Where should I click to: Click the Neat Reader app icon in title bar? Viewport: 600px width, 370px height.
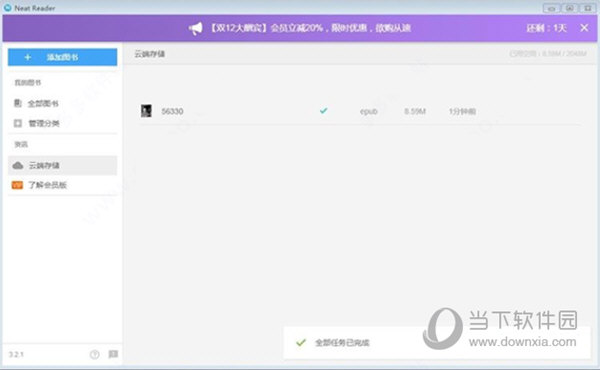pos(7,7)
